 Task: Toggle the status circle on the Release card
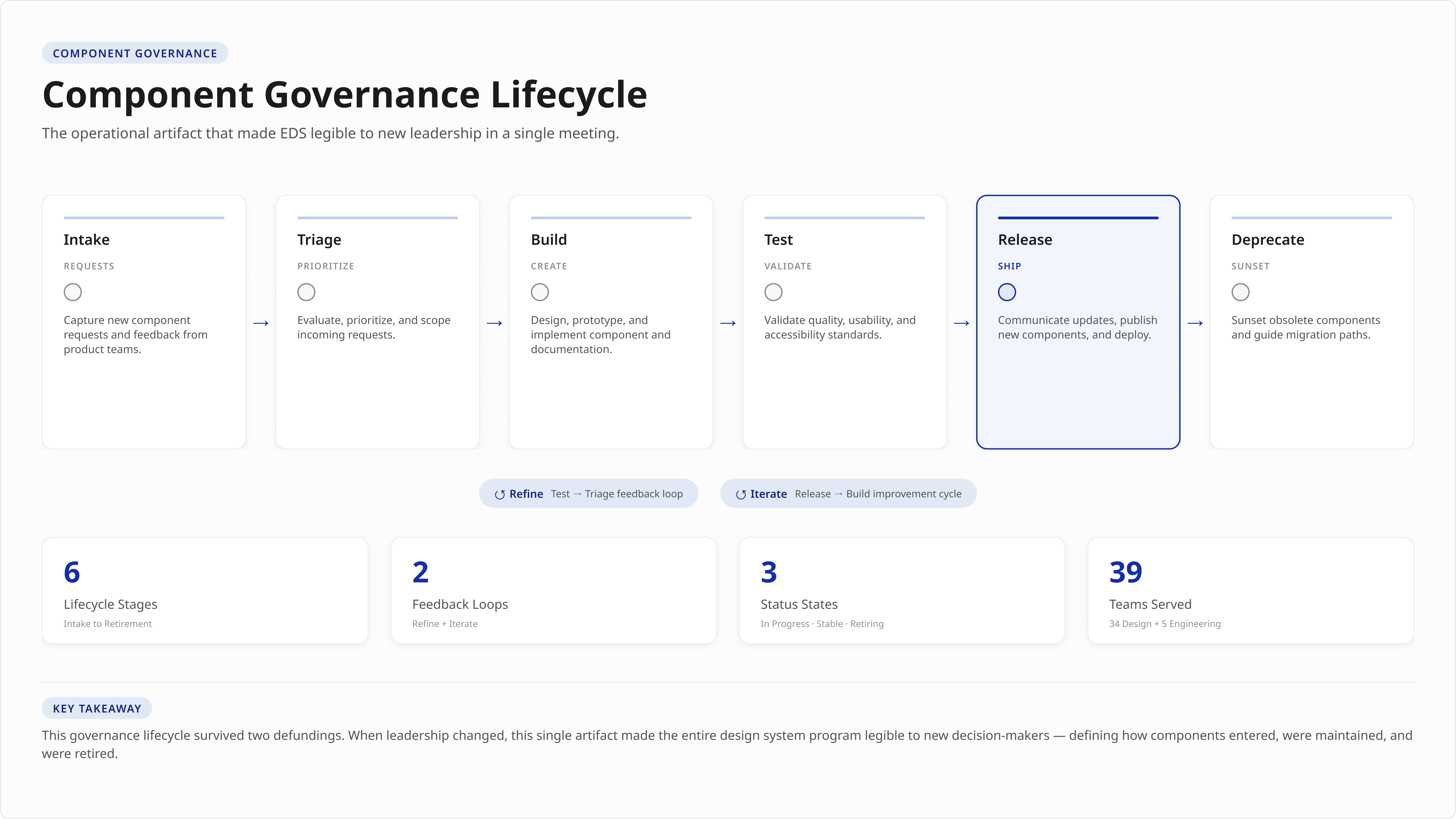(1007, 292)
